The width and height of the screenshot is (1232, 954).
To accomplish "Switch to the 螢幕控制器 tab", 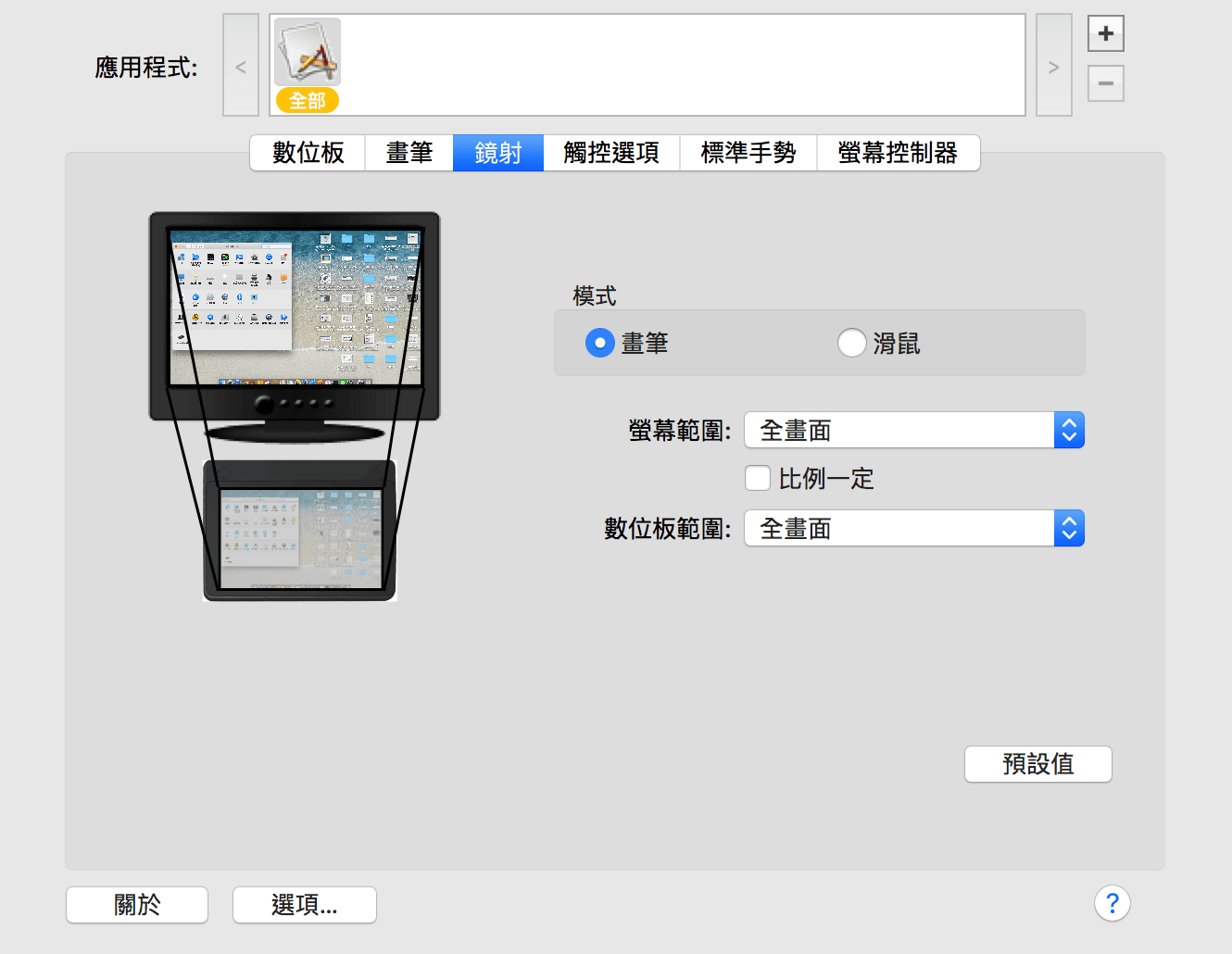I will (898, 153).
